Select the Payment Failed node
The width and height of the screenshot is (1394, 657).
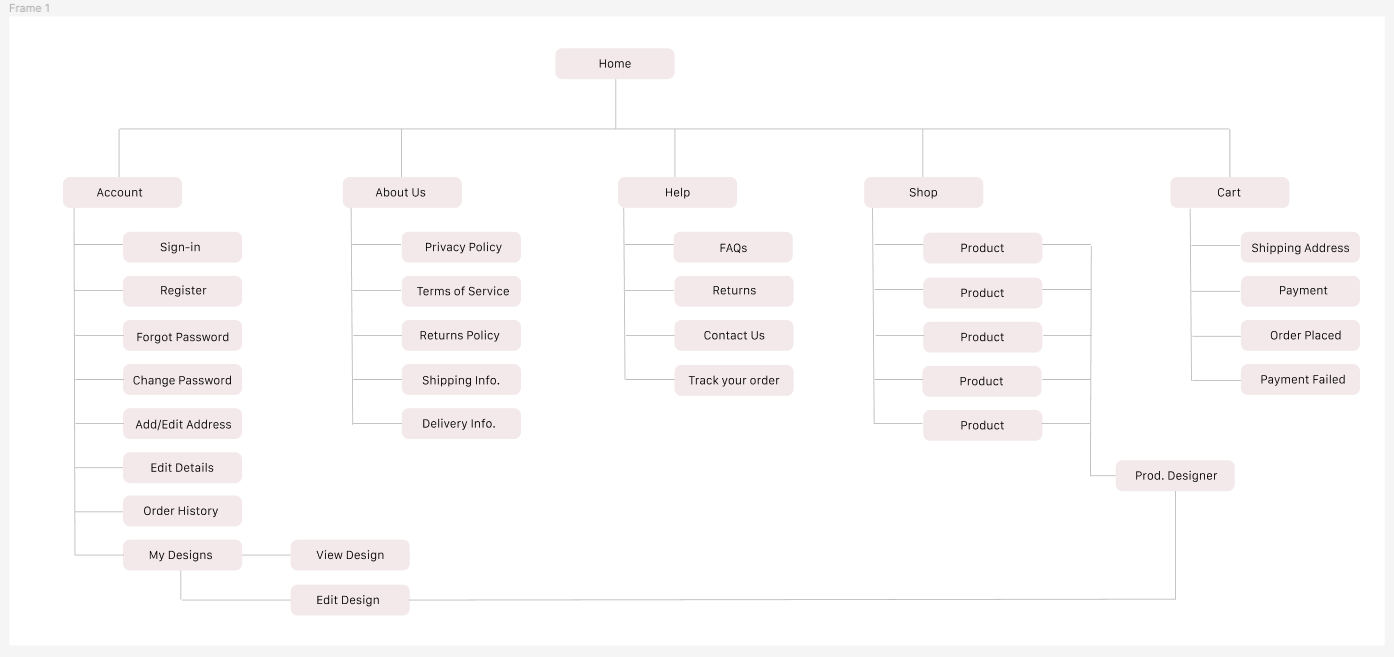pyautogui.click(x=1300, y=380)
